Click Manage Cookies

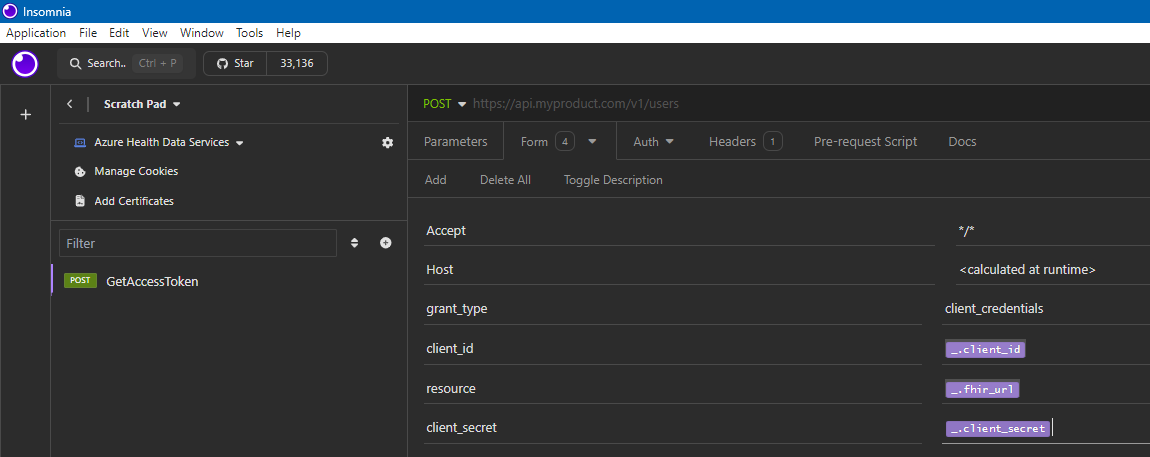[x=136, y=172]
